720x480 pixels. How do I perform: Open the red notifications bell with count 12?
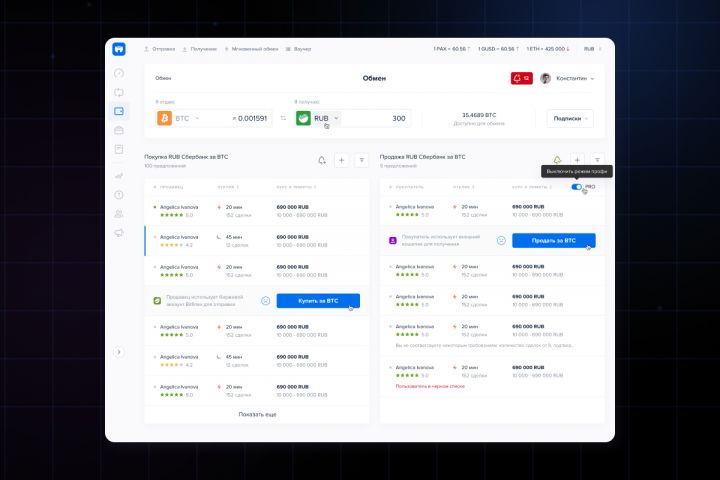(x=522, y=79)
